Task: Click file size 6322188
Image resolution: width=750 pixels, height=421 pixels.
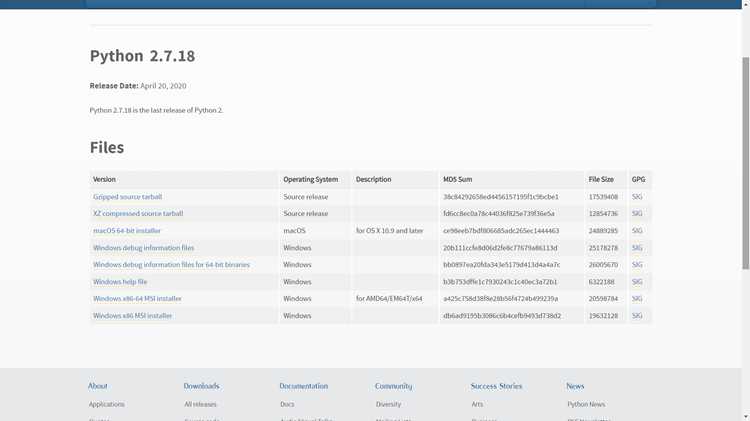Action: coord(601,282)
